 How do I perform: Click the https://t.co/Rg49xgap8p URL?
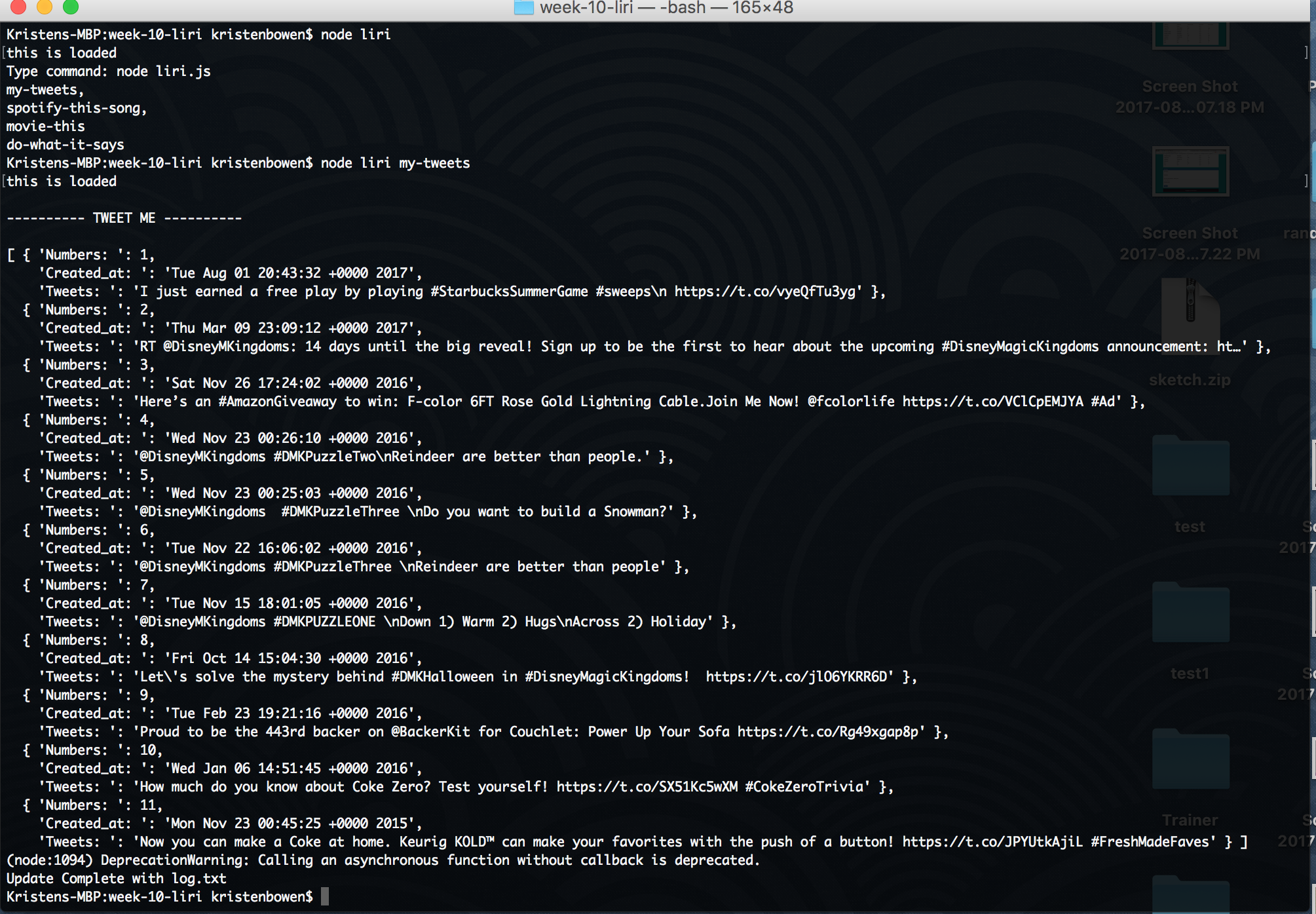[x=828, y=731]
